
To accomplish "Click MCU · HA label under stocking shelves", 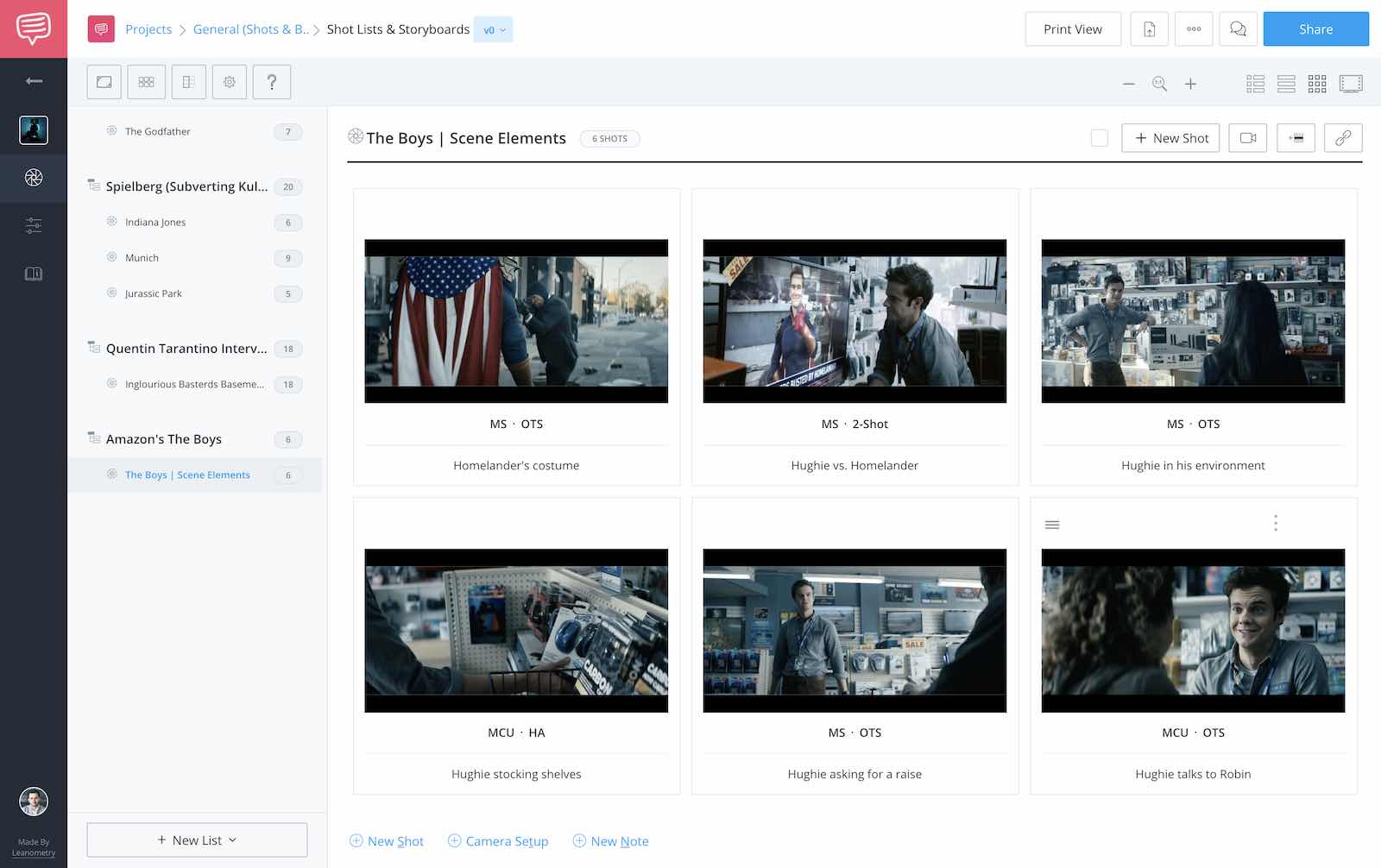I will (516, 733).
